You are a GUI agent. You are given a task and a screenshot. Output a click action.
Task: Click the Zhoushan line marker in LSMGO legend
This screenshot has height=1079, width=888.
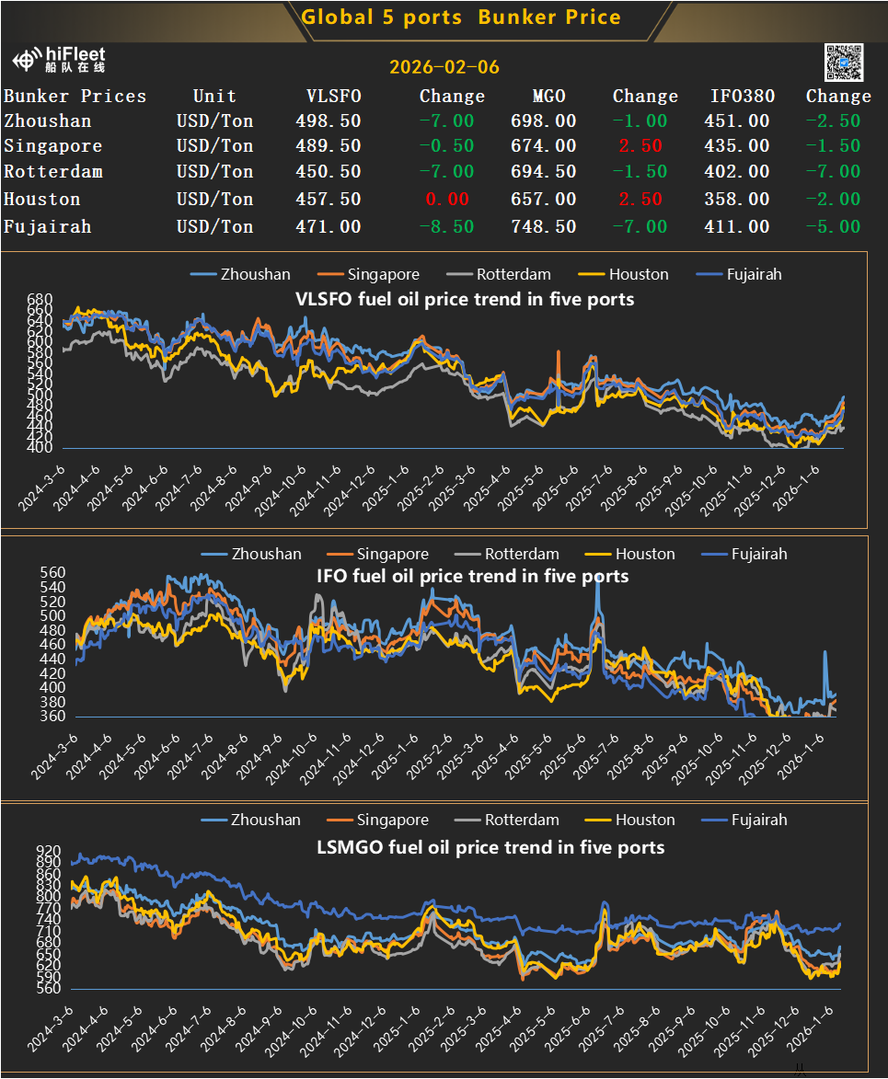[214, 820]
